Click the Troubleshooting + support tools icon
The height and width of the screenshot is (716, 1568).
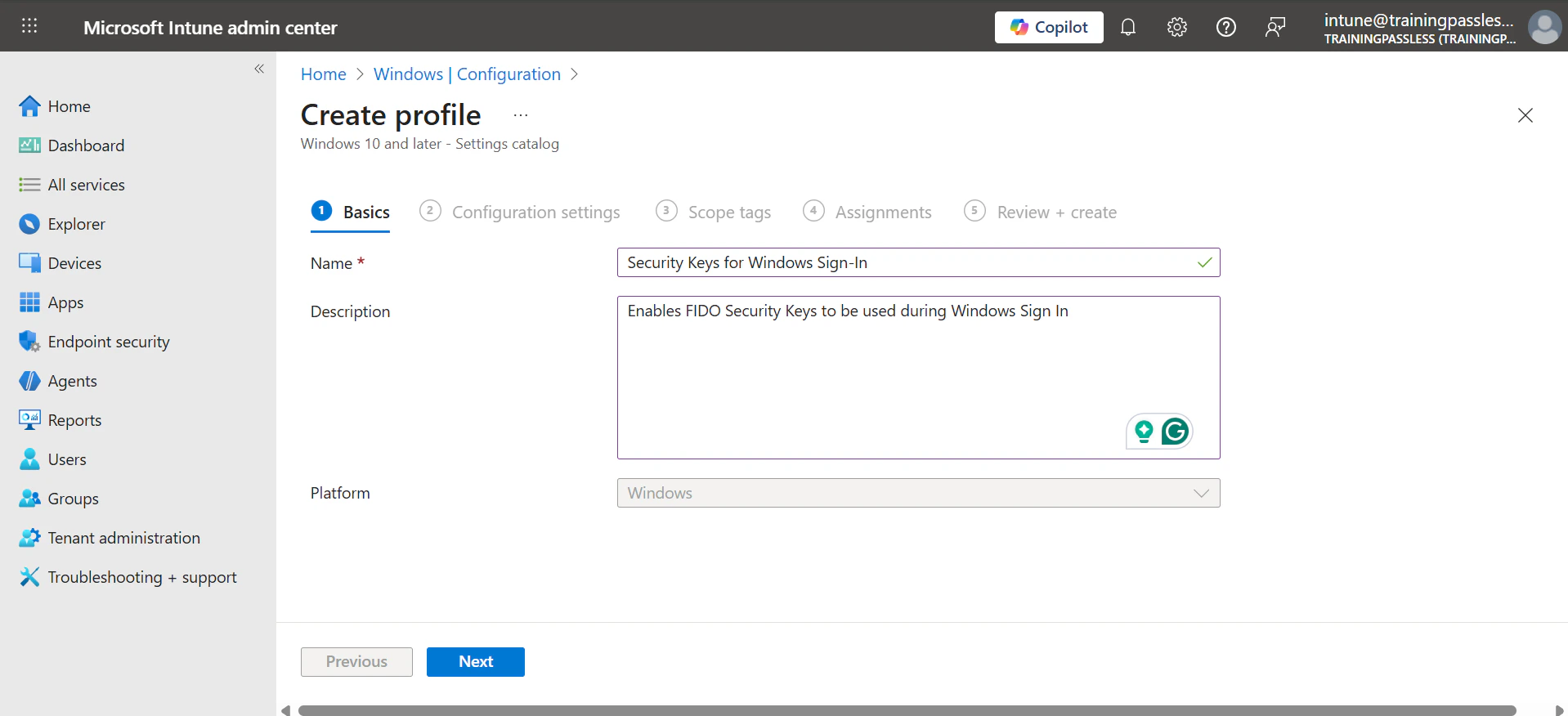(29, 577)
